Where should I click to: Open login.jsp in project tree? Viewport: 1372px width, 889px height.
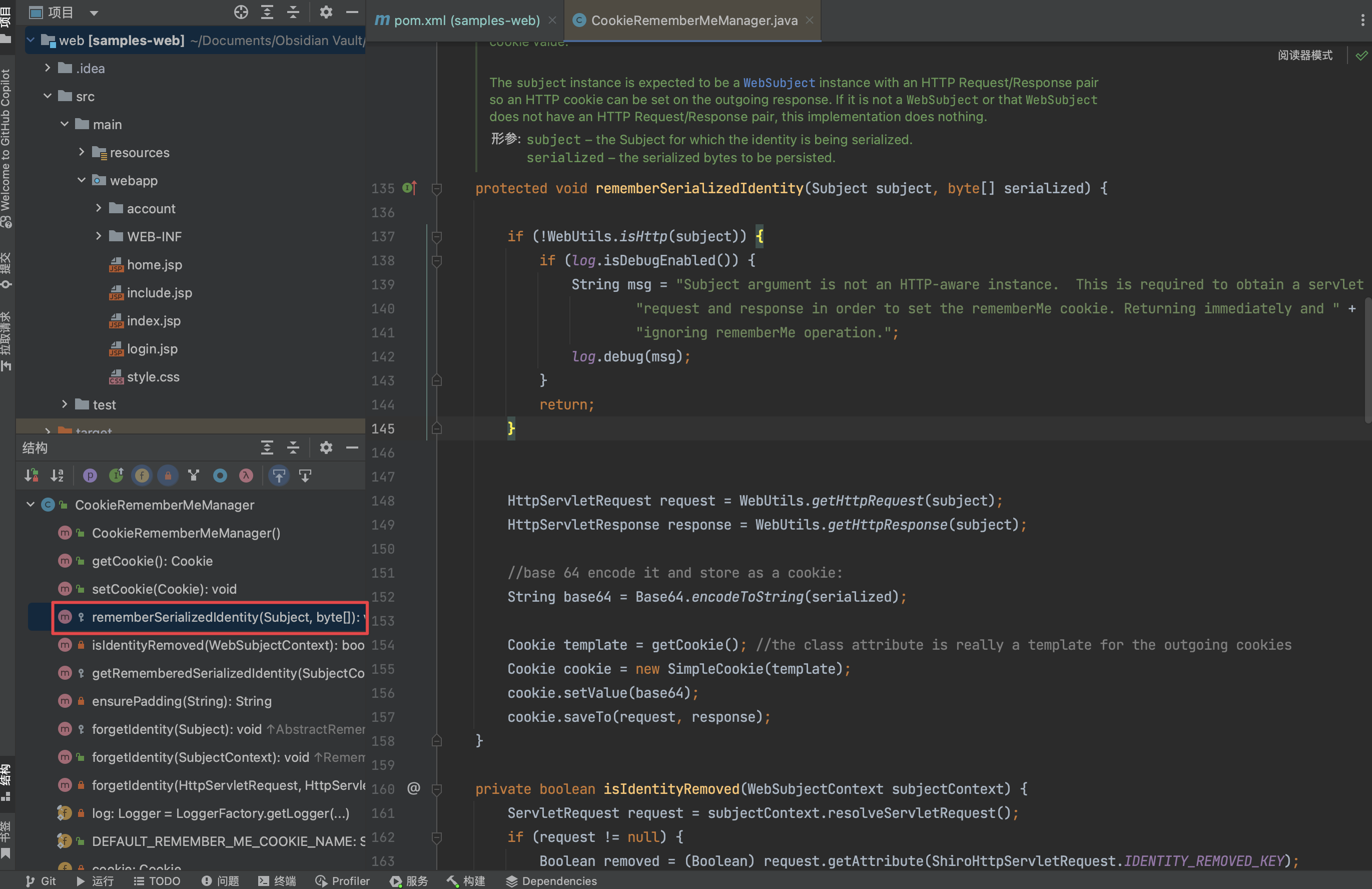152,348
